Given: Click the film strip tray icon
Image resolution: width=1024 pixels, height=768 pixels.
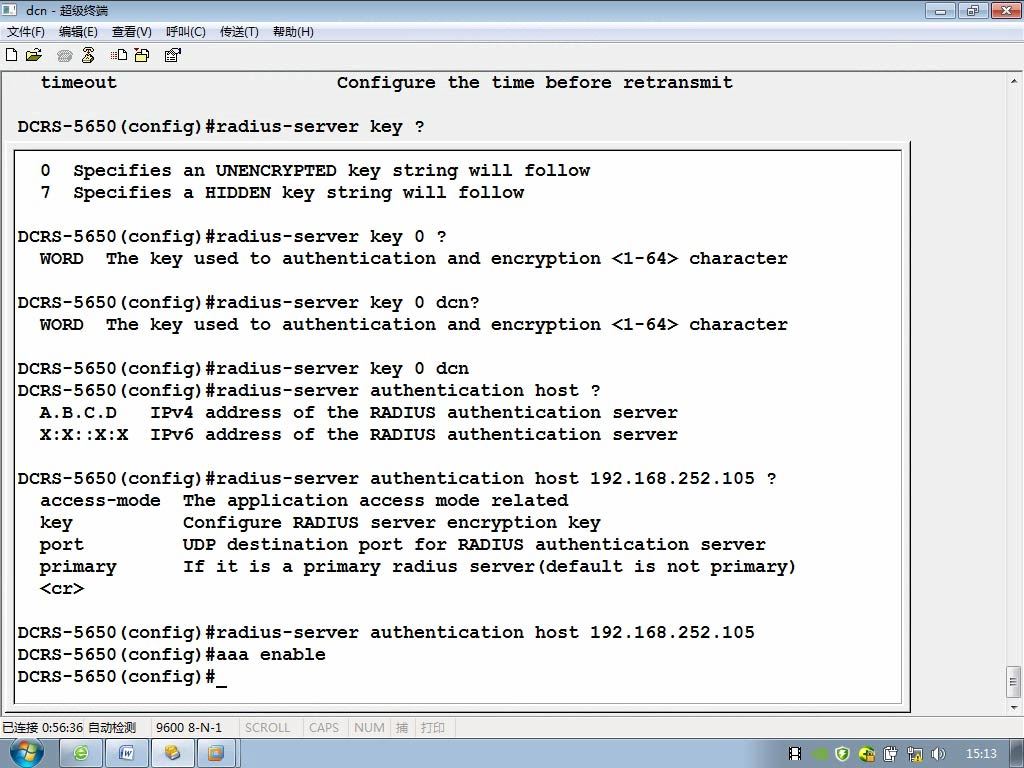Looking at the screenshot, I should 795,754.
